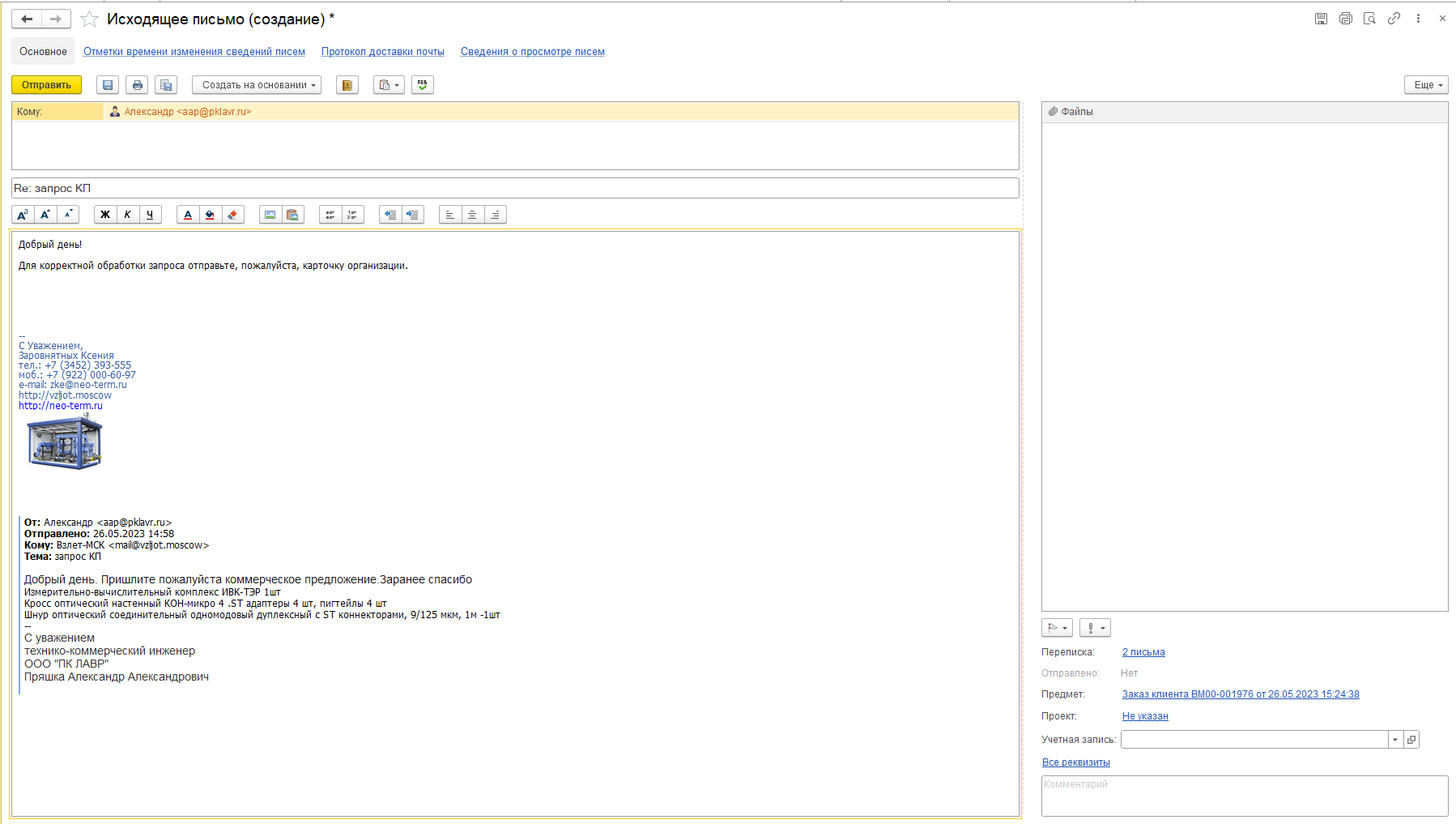Viewport: 1456px width, 824px height.
Task: Center the text alignment
Action: [x=473, y=215]
